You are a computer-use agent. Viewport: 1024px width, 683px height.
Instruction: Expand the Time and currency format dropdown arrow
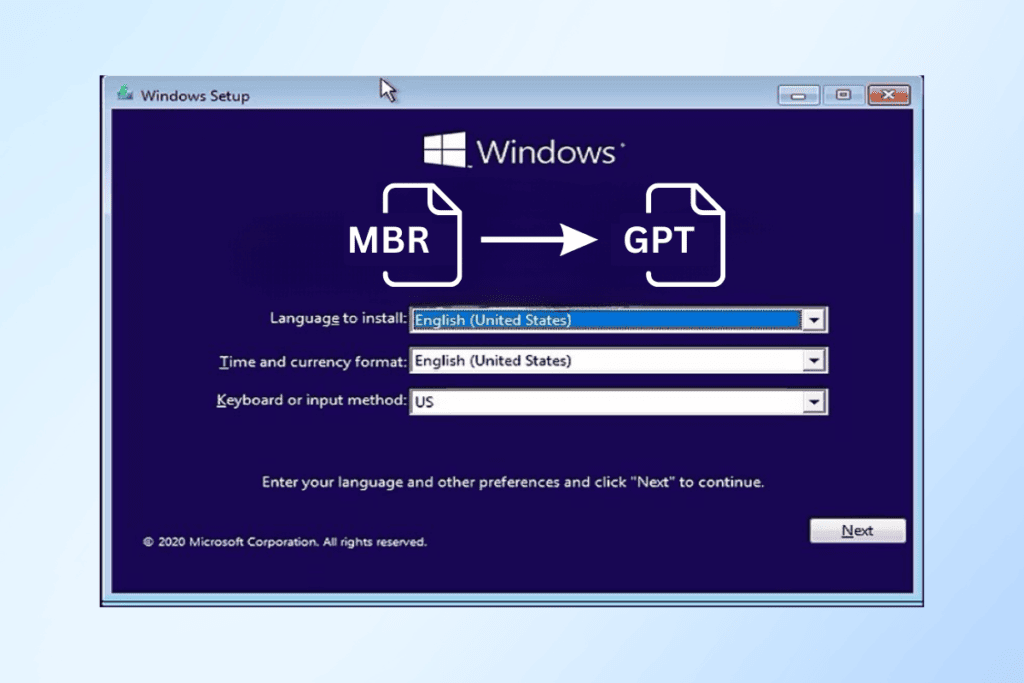[814, 360]
